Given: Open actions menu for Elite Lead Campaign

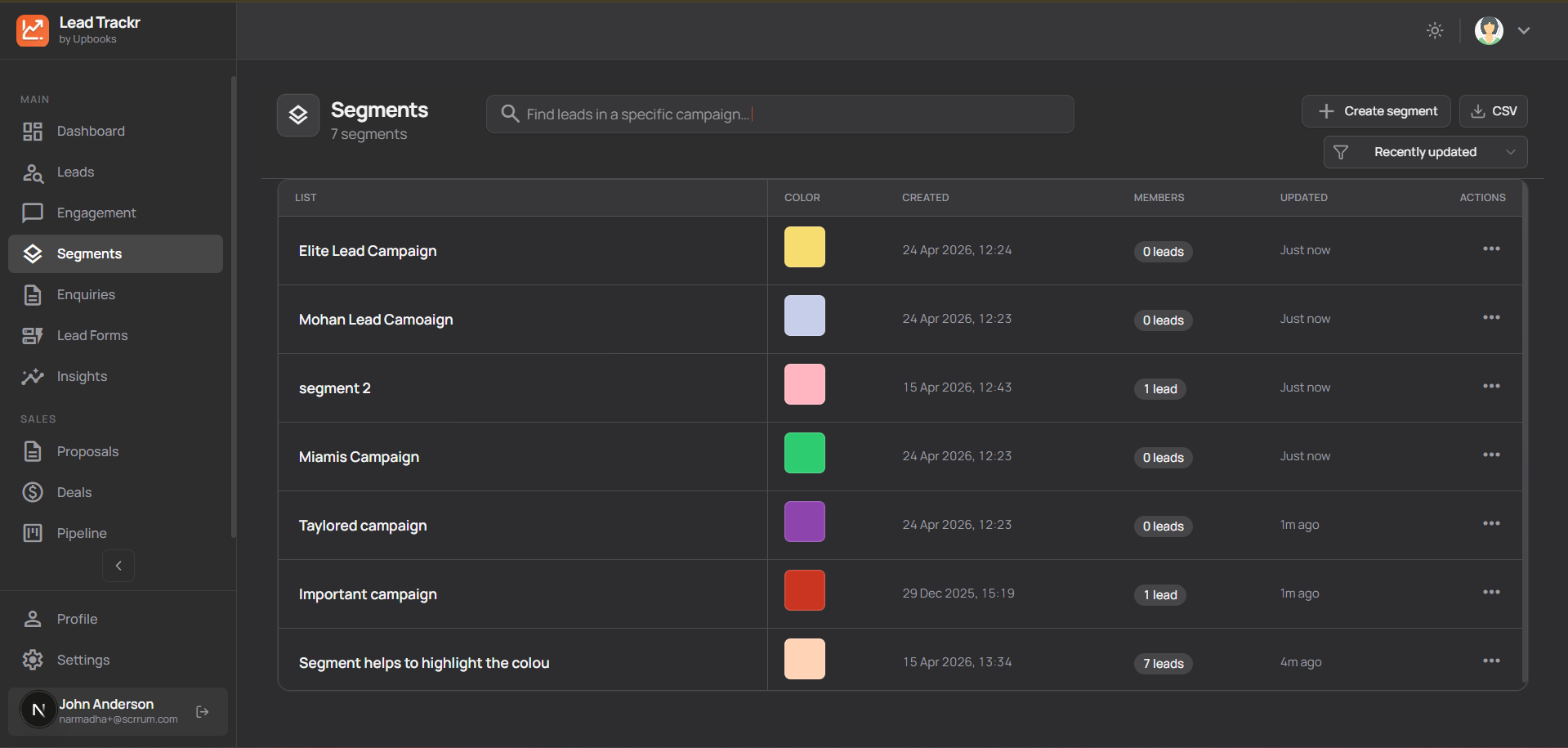Looking at the screenshot, I should [x=1491, y=249].
